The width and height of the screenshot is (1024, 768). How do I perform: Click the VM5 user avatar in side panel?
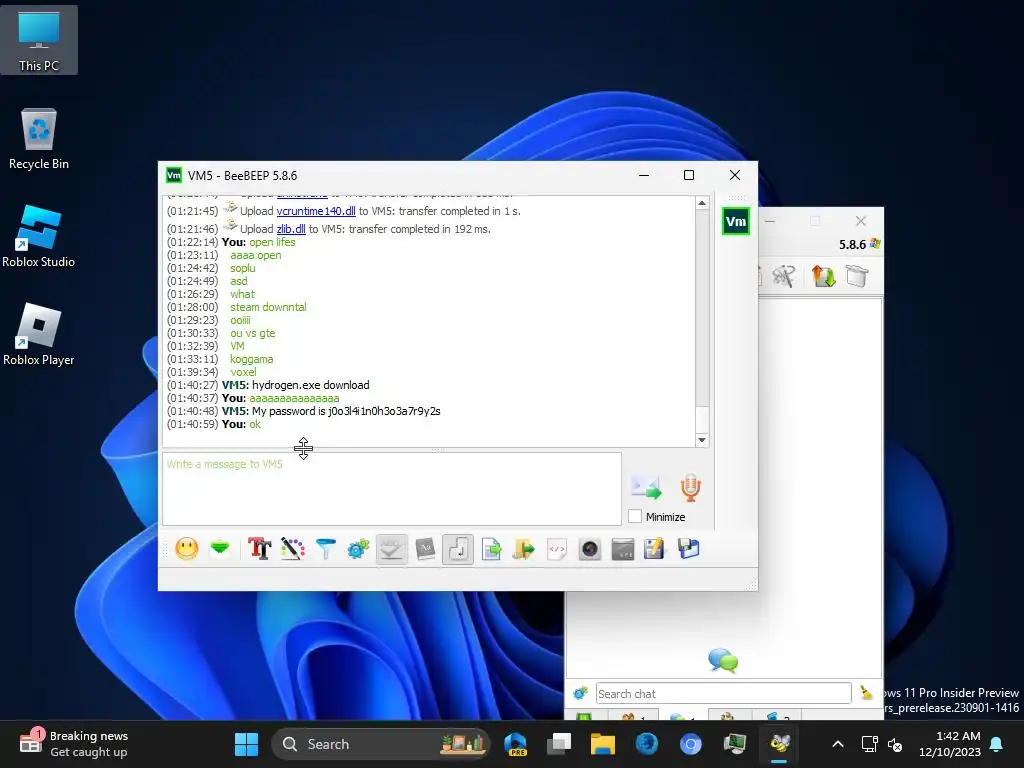[x=736, y=221]
